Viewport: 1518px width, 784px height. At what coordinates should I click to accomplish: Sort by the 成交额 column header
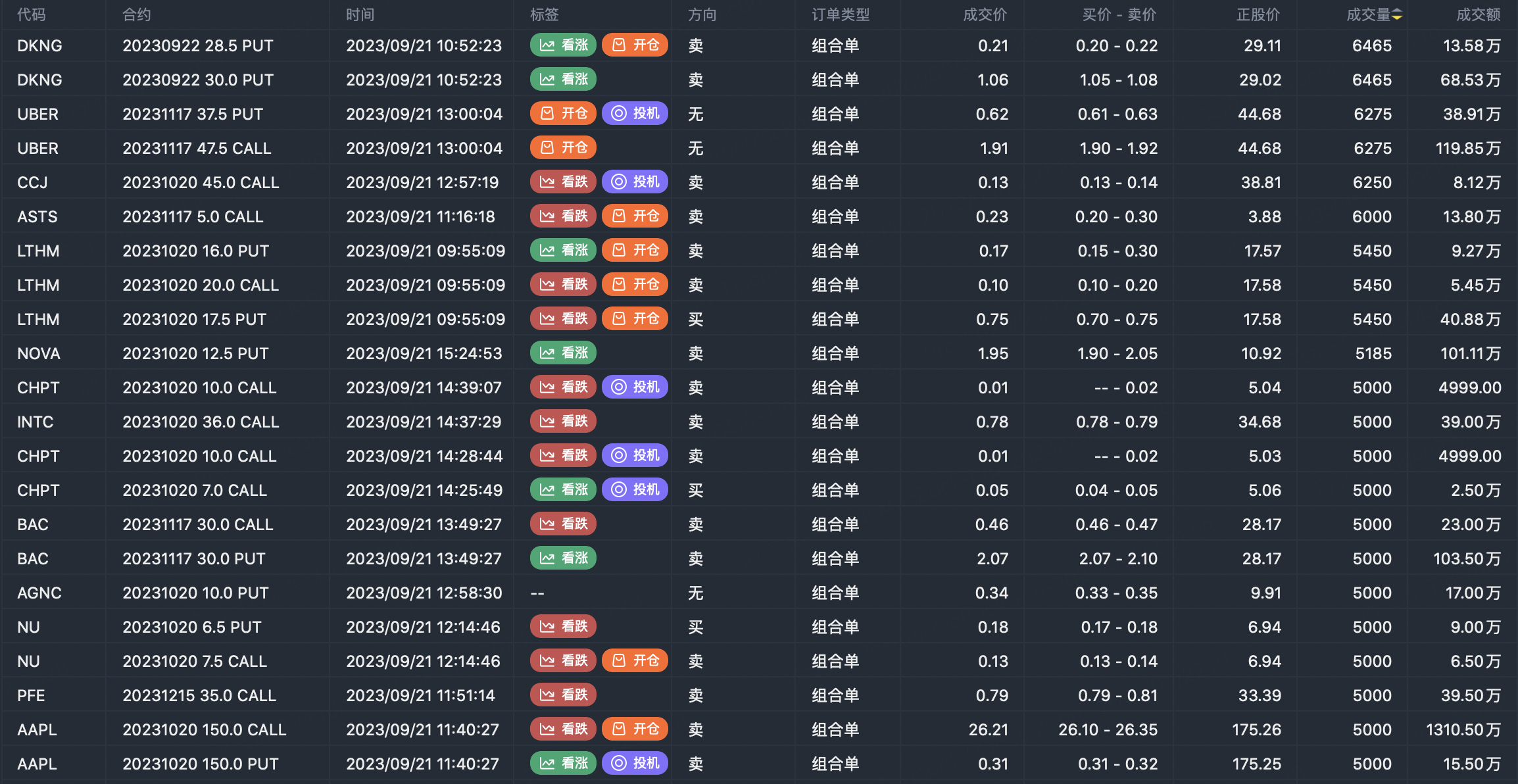[x=1479, y=14]
